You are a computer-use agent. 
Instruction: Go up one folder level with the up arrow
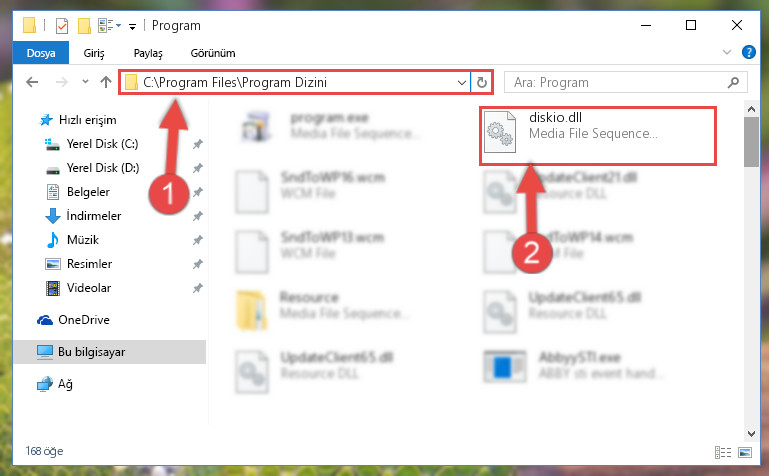tap(106, 82)
